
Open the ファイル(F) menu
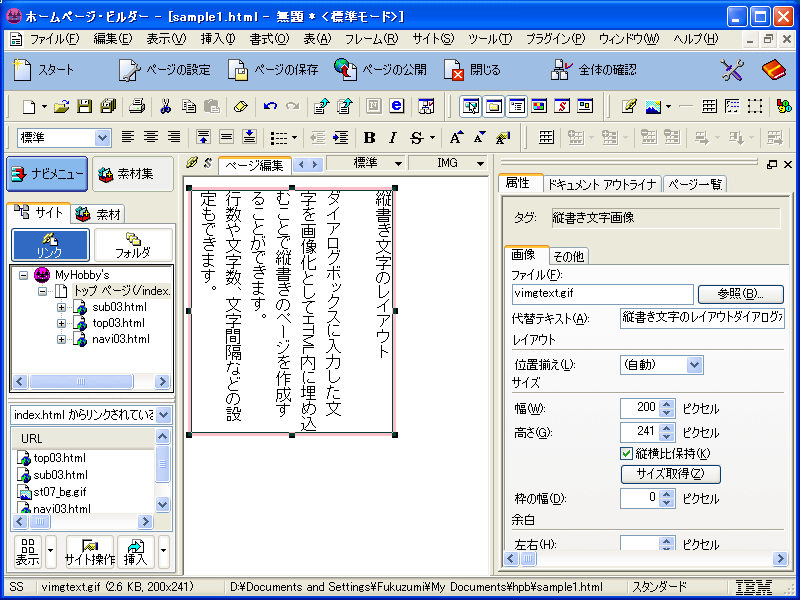(54, 39)
